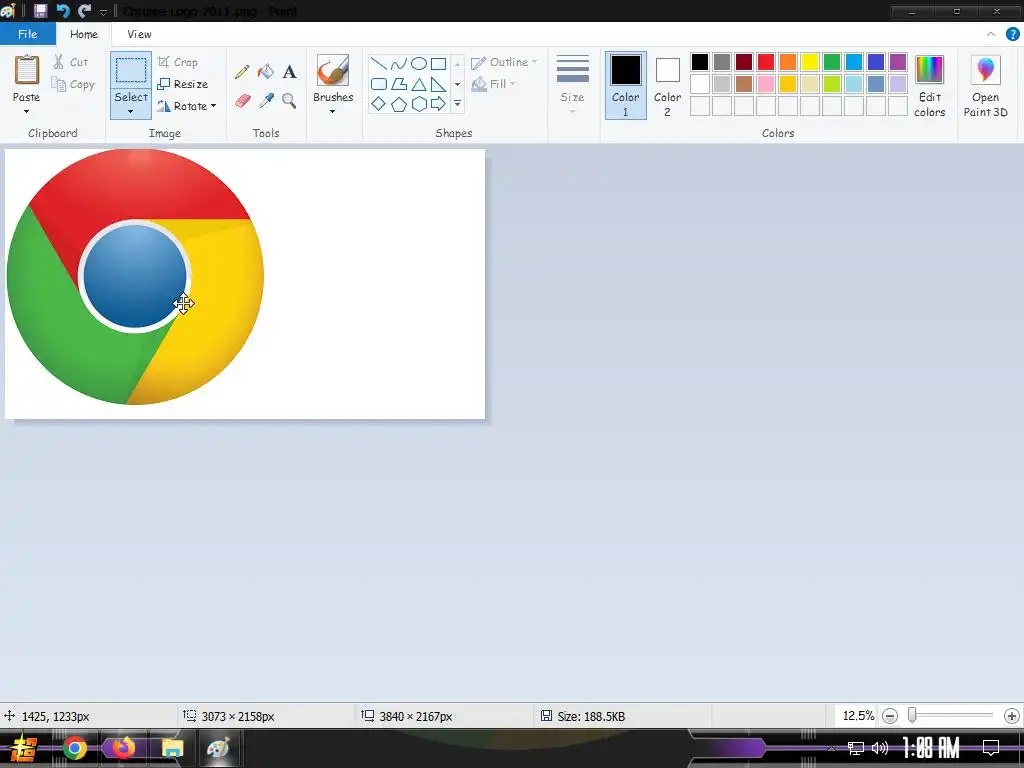The width and height of the screenshot is (1024, 768).
Task: Open Paint 3D
Action: pos(985,86)
